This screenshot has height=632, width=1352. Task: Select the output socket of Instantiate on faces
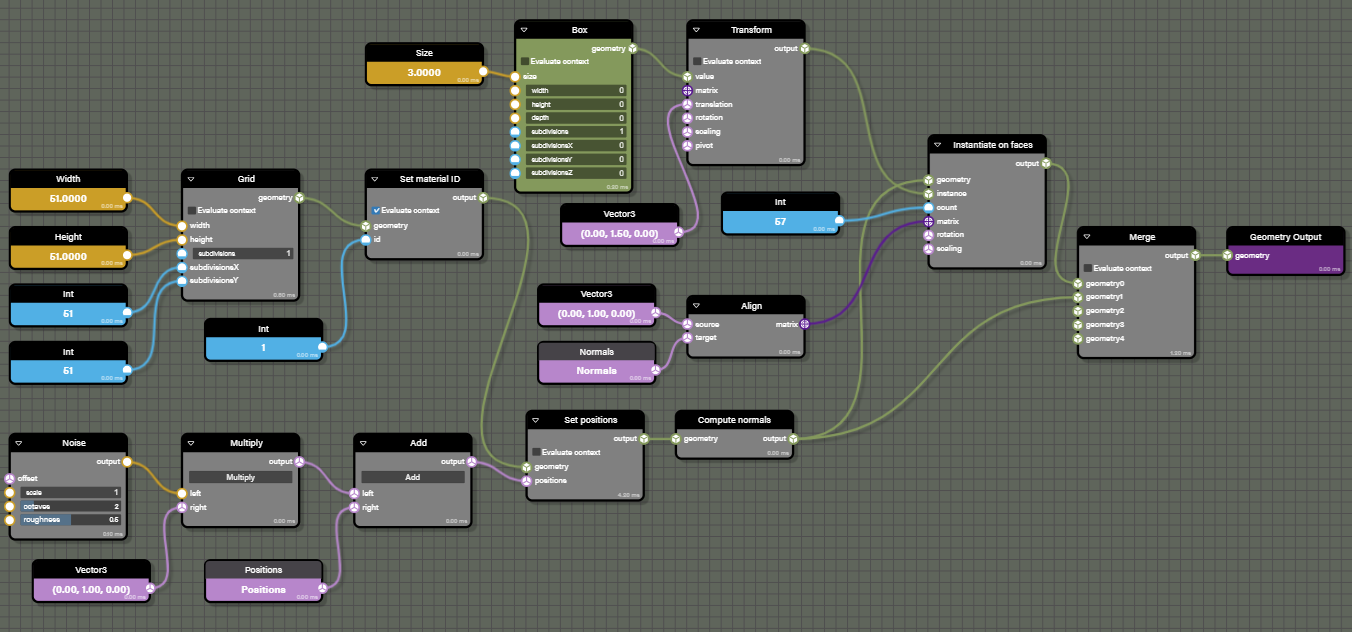pyautogui.click(x=1044, y=164)
